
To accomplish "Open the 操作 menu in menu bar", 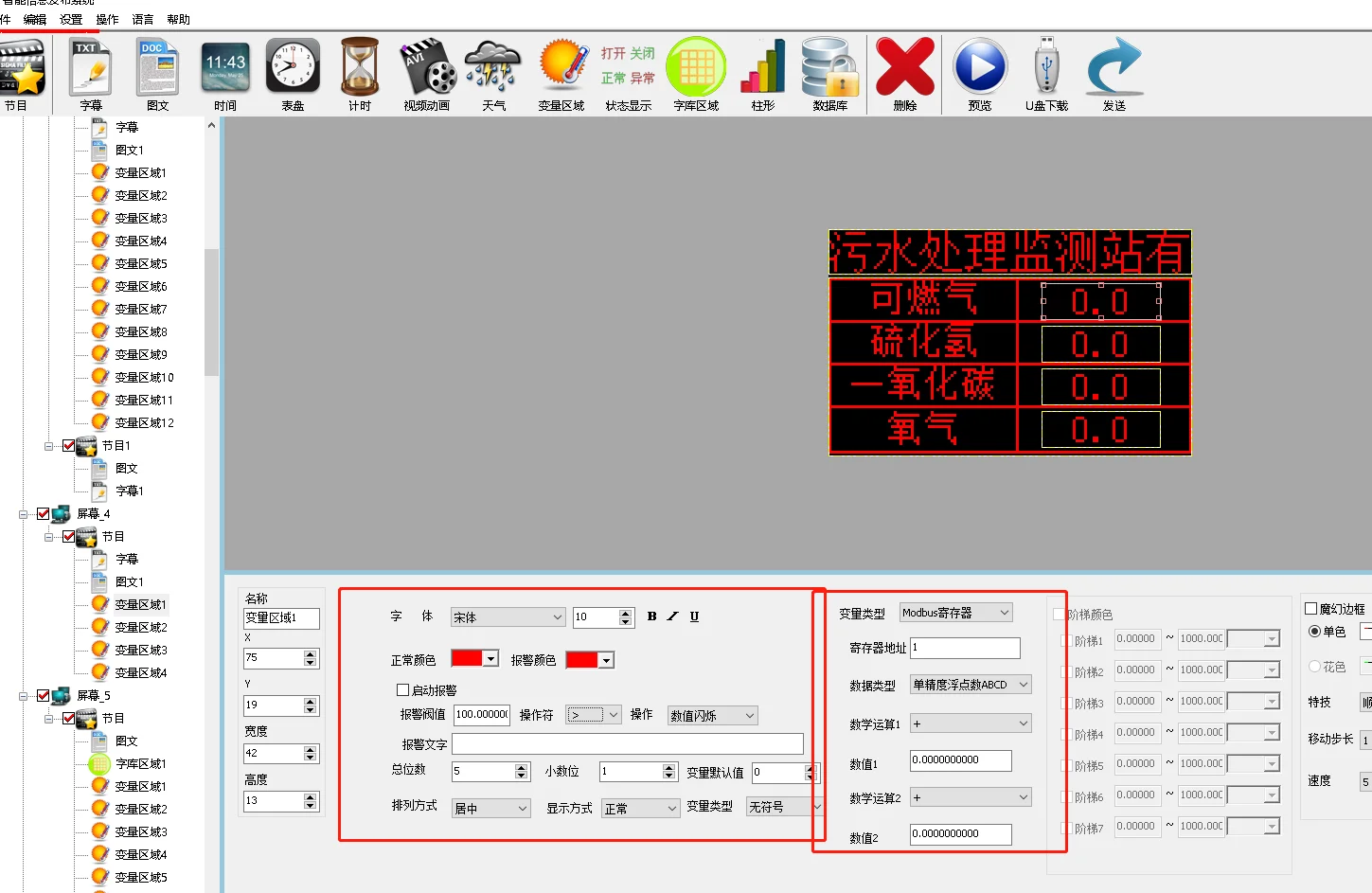I will (x=107, y=19).
